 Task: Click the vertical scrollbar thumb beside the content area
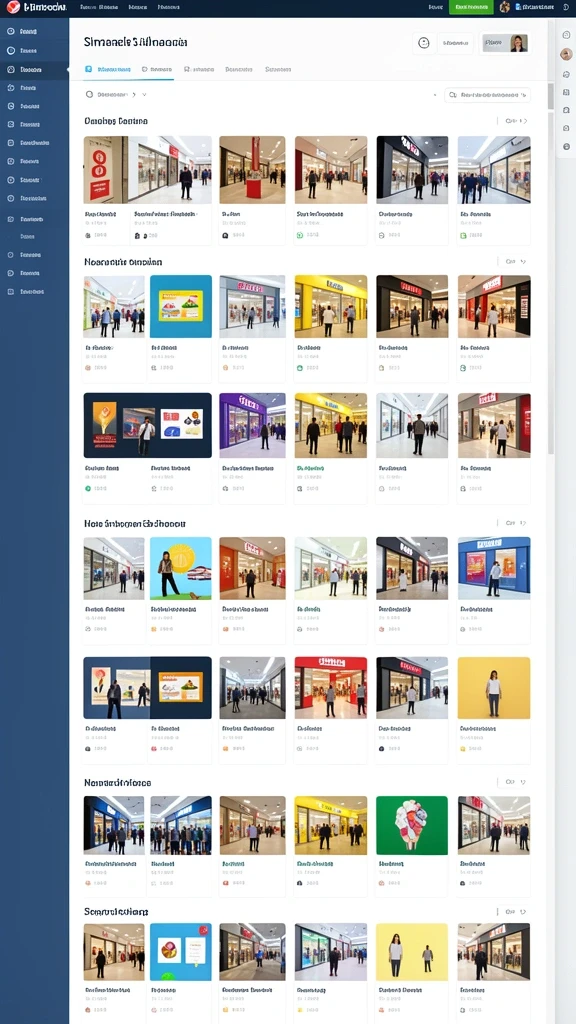551,97
